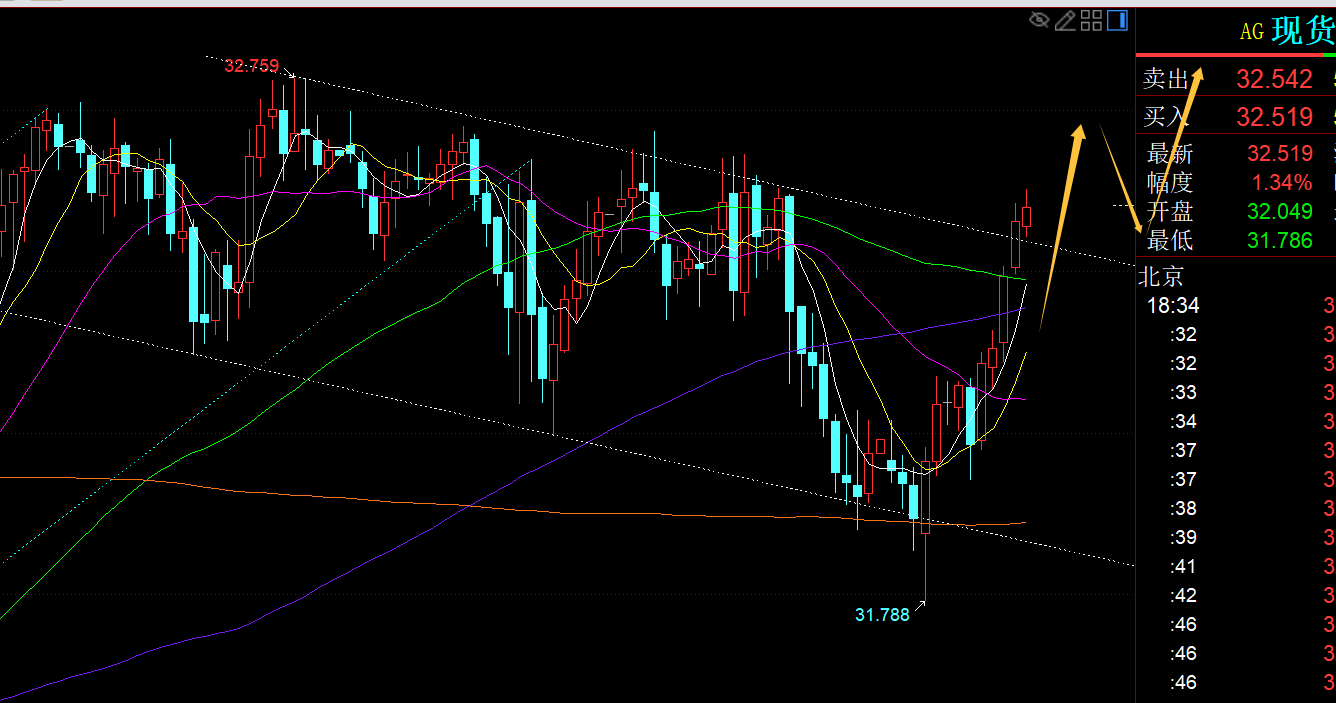Select the :41 tick row
The height and width of the screenshot is (703, 1336).
point(1236,567)
